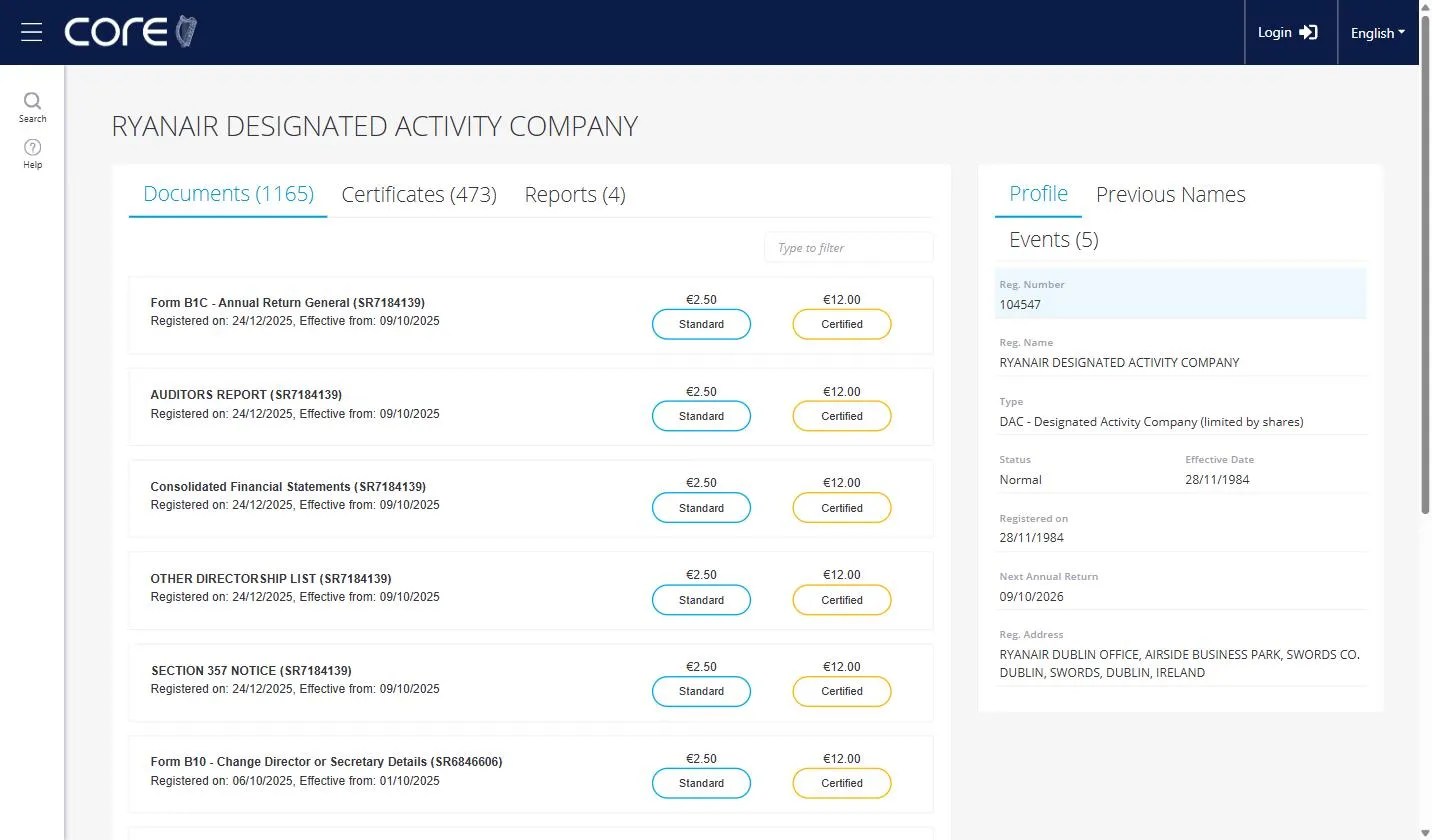Image resolution: width=1432 pixels, height=840 pixels.
Task: Order Standard OTHER DIRECTORSHIP LIST
Action: (x=701, y=600)
